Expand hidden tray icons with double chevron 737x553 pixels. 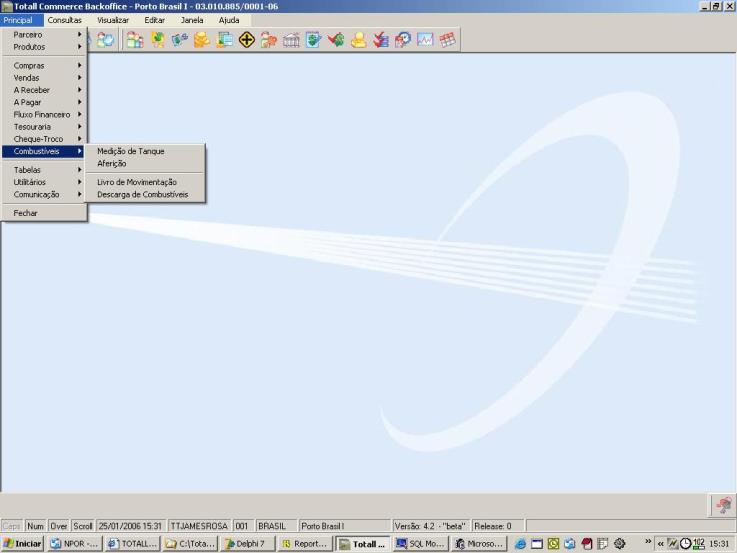click(x=660, y=544)
